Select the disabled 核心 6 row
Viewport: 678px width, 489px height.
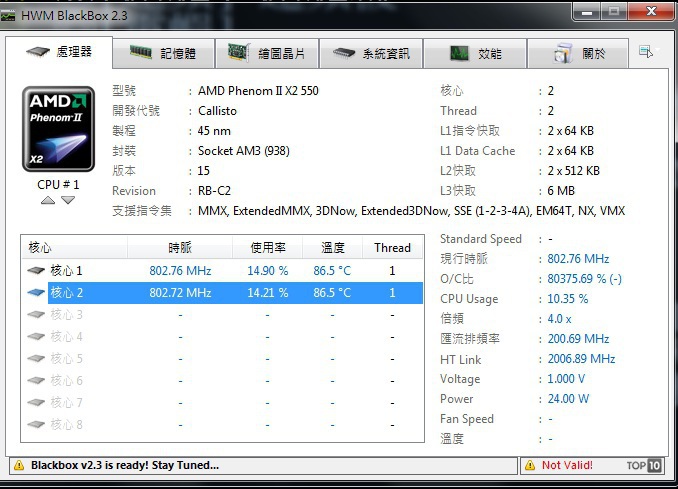pos(222,380)
